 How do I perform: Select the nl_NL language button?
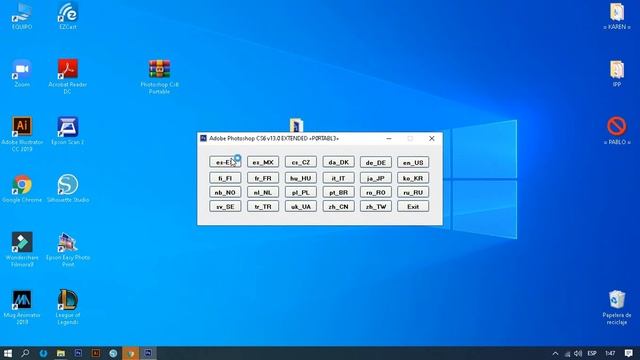click(263, 192)
